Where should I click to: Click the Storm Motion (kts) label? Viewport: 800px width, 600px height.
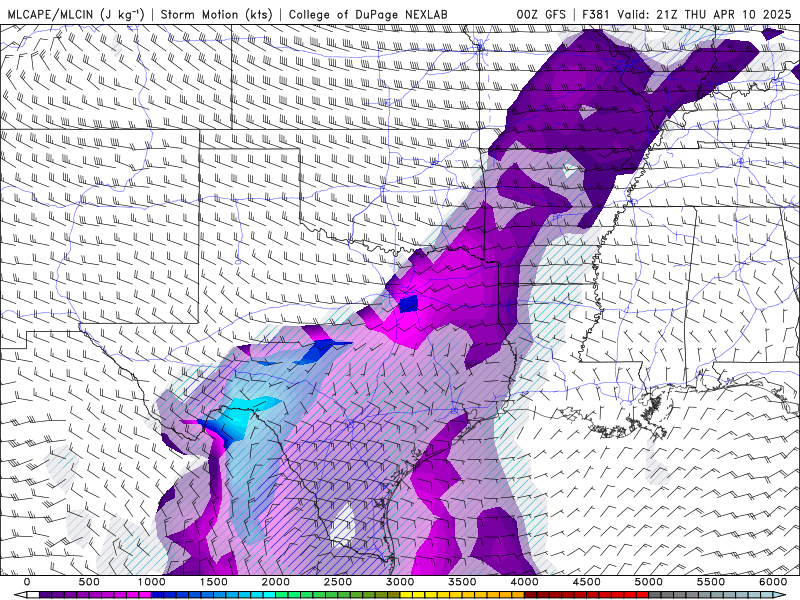click(217, 14)
